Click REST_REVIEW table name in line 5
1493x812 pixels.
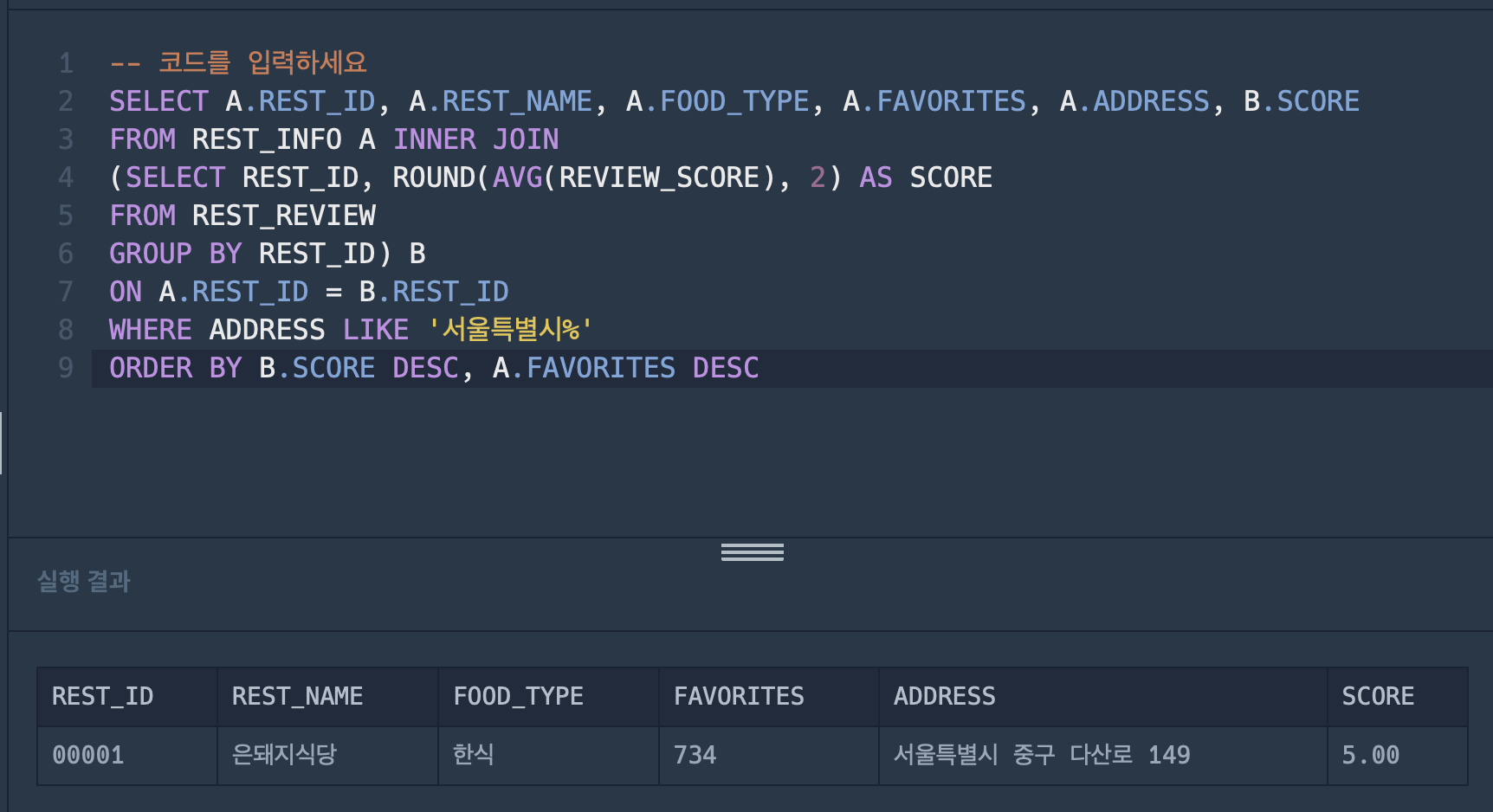point(284,216)
